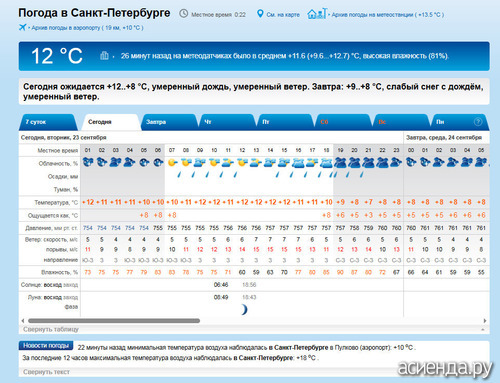The width and height of the screenshot is (500, 383).
Task: Open the help question mark icon on tabs
Action: (x=478, y=122)
